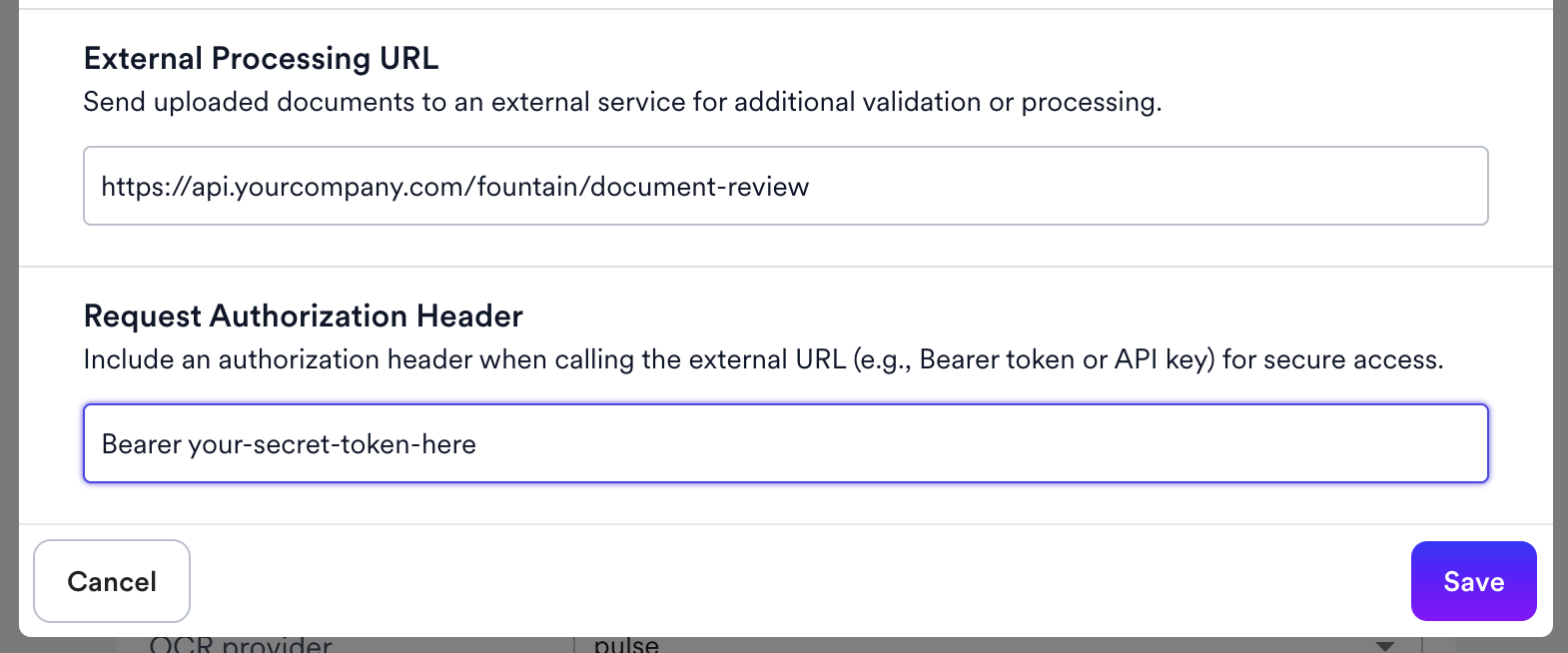Screen dimensions: 1568x653
Task: Click the dimmed backdrop right of the modal
Action: (x=1560, y=326)
